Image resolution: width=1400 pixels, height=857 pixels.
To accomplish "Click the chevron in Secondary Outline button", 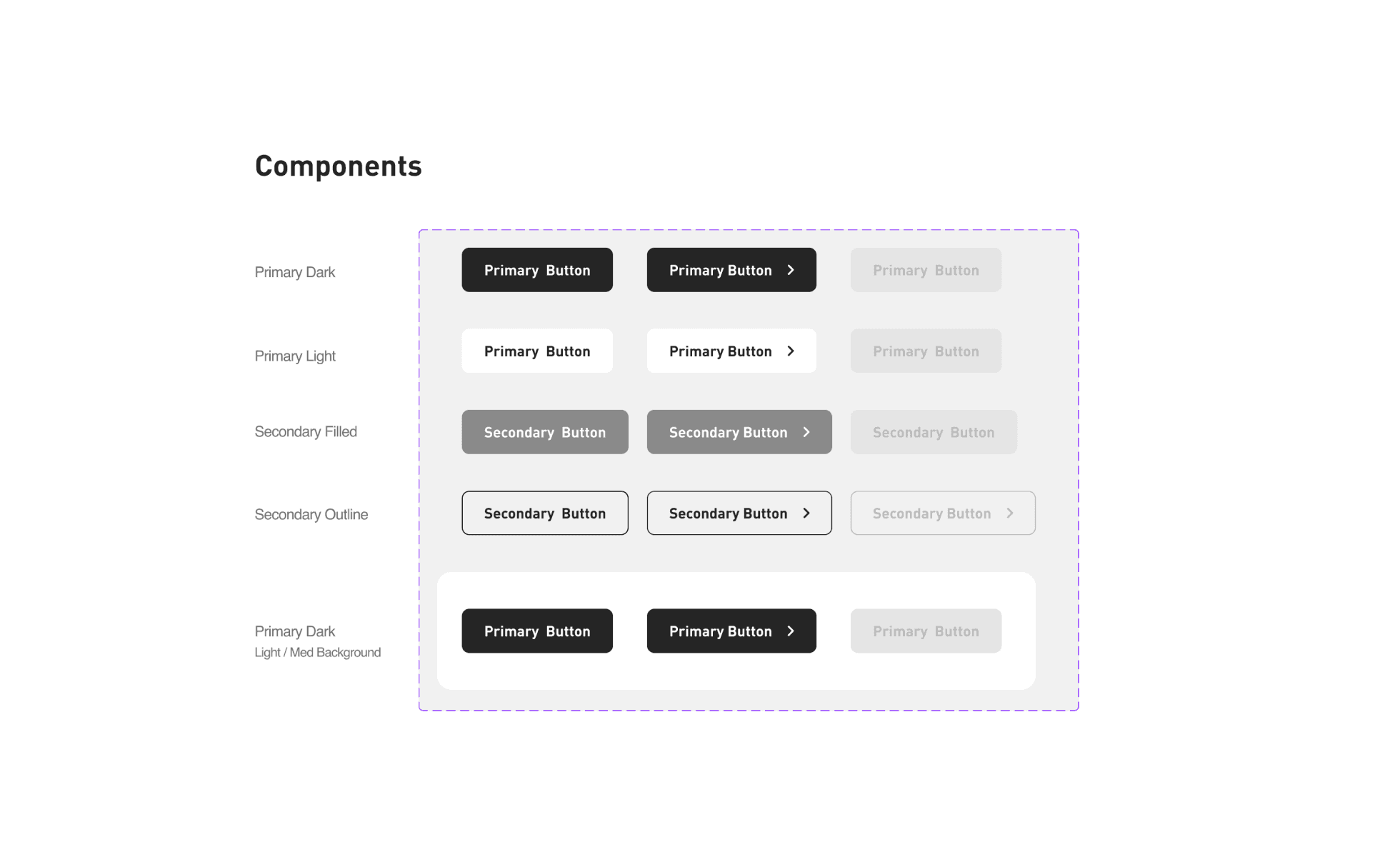I will click(x=806, y=513).
